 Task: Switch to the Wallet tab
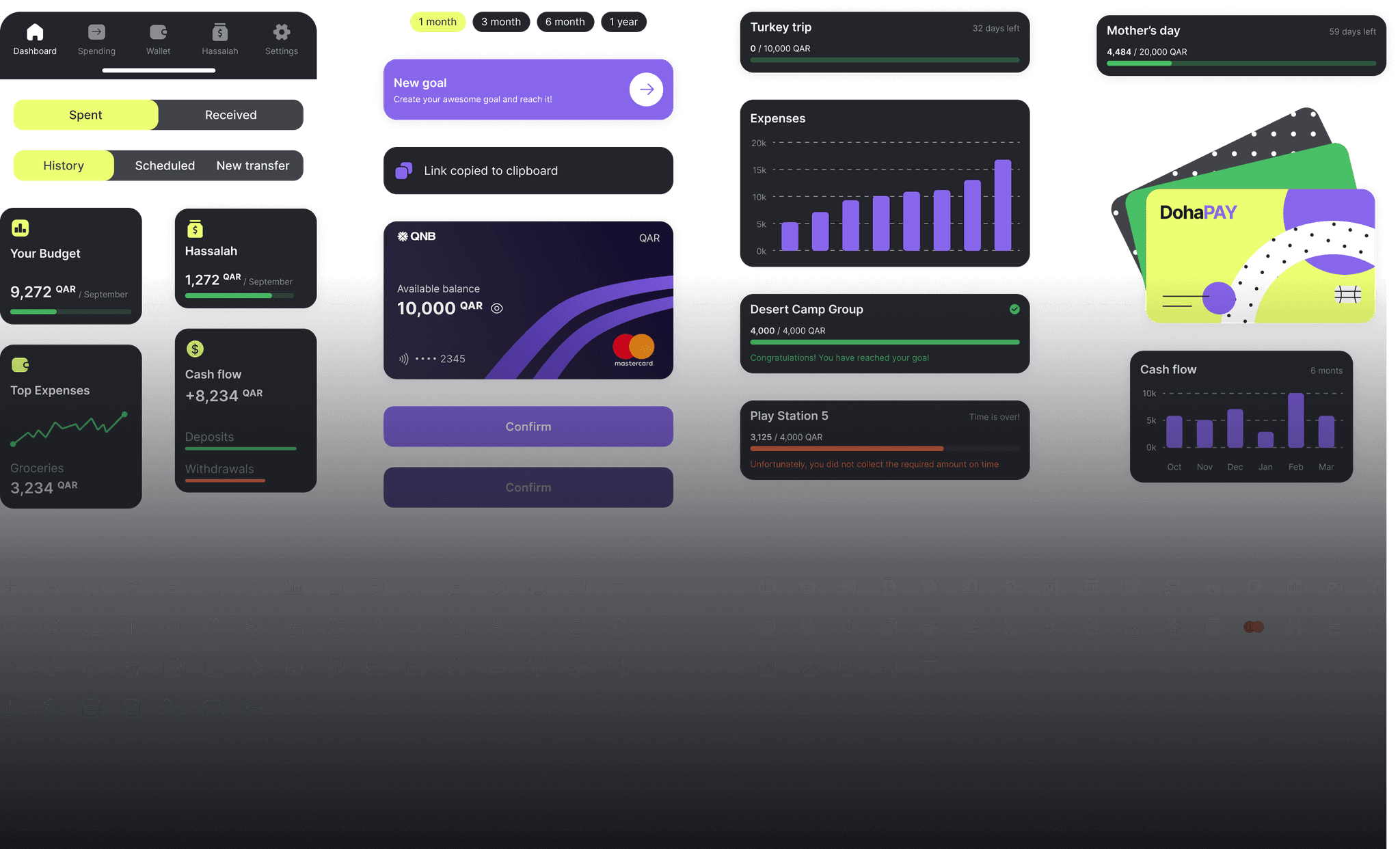[x=158, y=40]
